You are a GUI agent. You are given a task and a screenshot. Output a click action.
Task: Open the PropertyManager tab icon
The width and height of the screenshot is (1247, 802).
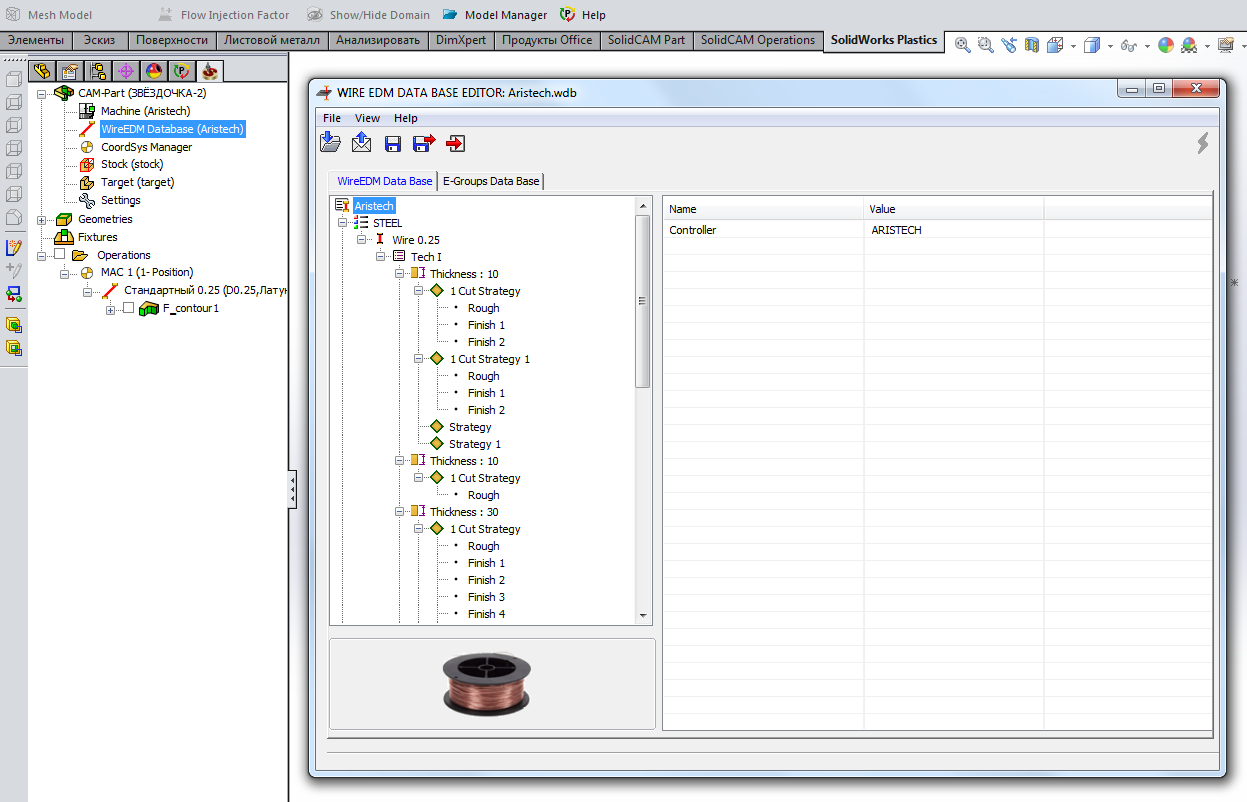pyautogui.click(x=69, y=71)
